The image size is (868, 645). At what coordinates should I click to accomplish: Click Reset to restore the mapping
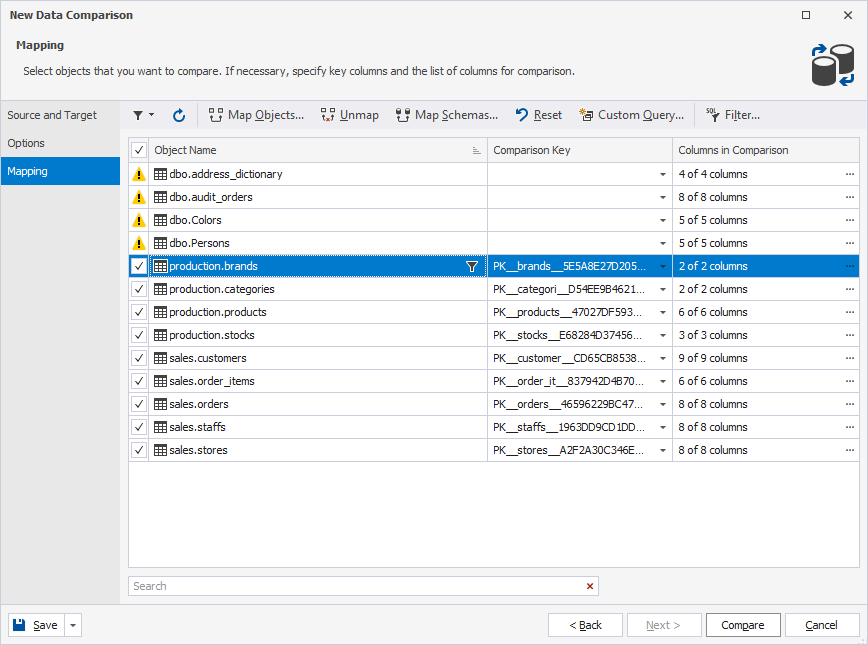click(538, 115)
